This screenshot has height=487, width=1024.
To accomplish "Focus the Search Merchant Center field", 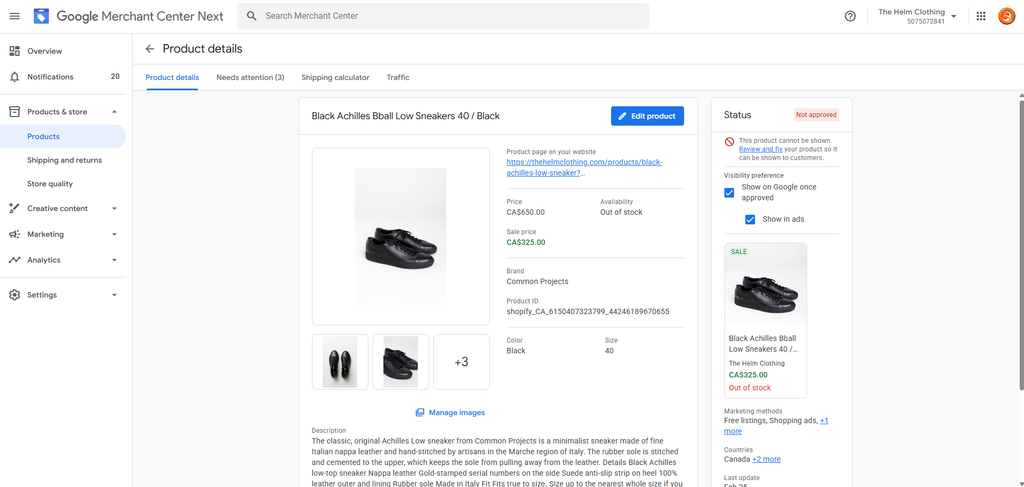I will coord(443,16).
